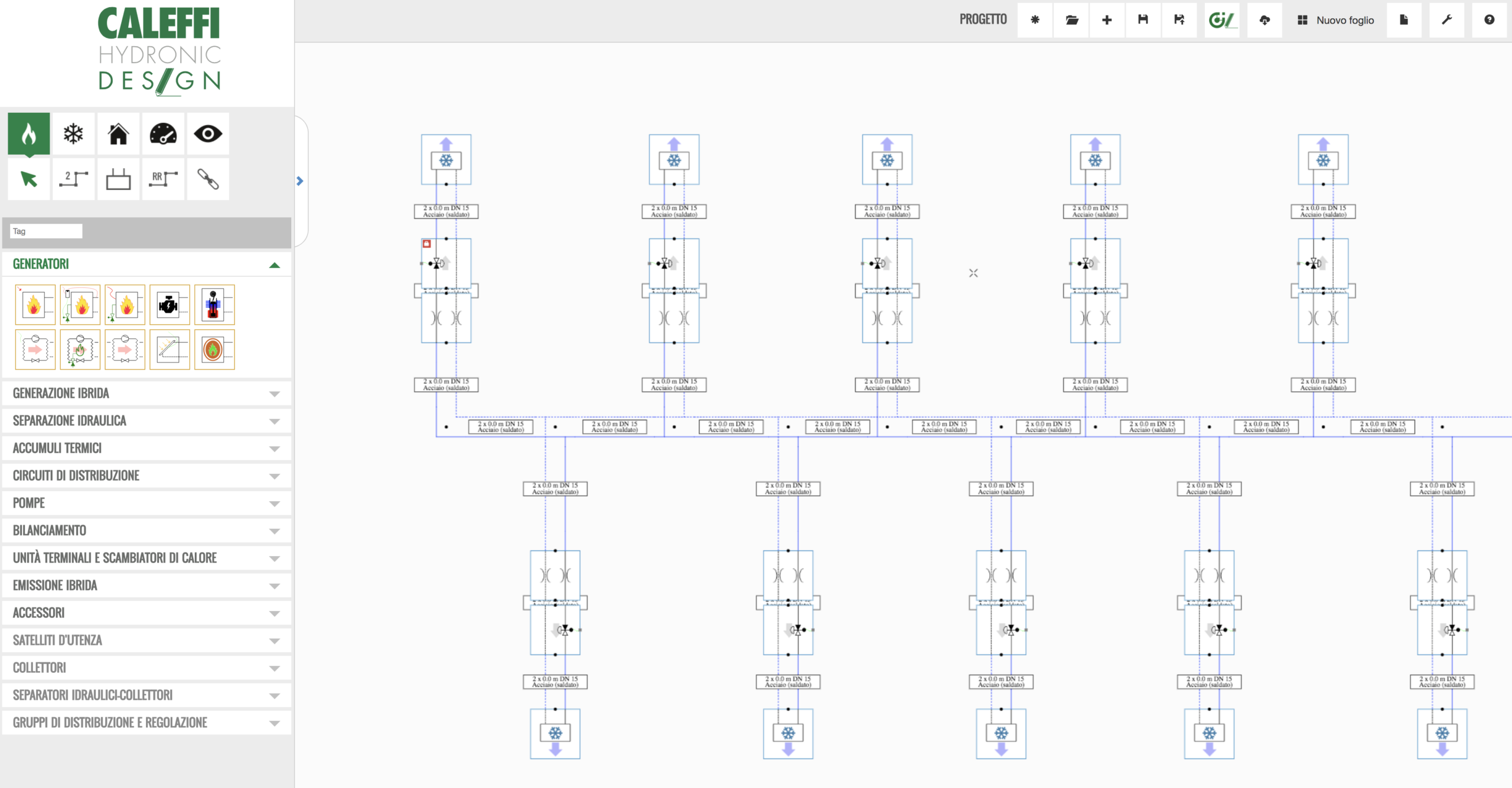Activate the green arrow selection pointer
1512x788 pixels.
point(28,179)
